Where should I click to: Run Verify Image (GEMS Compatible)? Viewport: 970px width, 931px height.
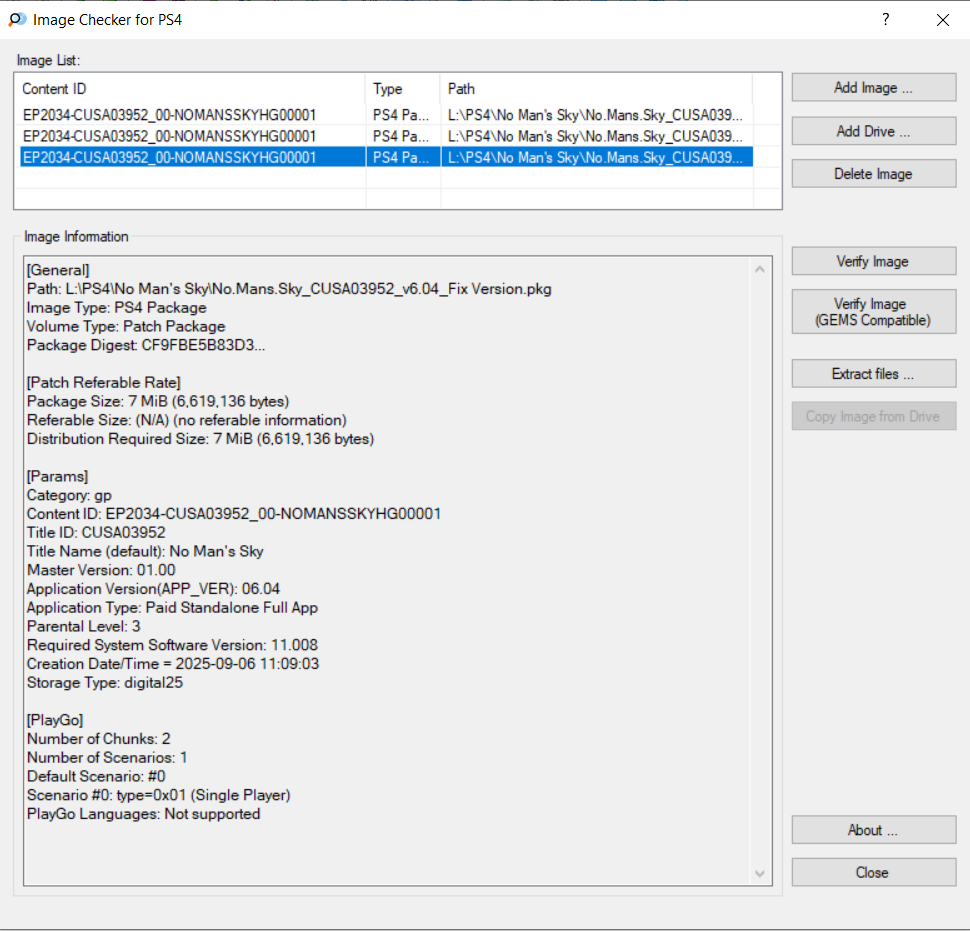click(x=873, y=312)
